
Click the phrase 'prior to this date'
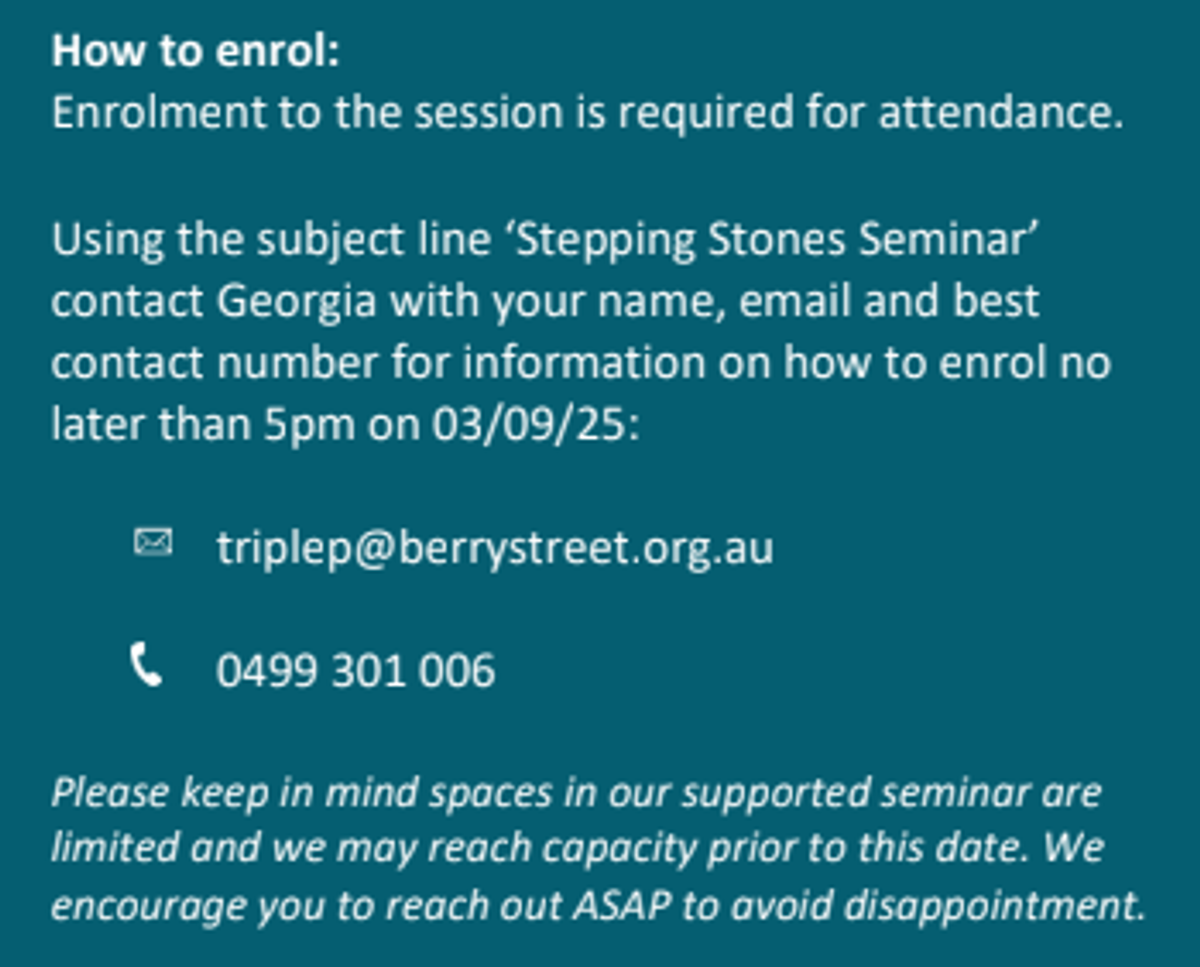pos(868,850)
